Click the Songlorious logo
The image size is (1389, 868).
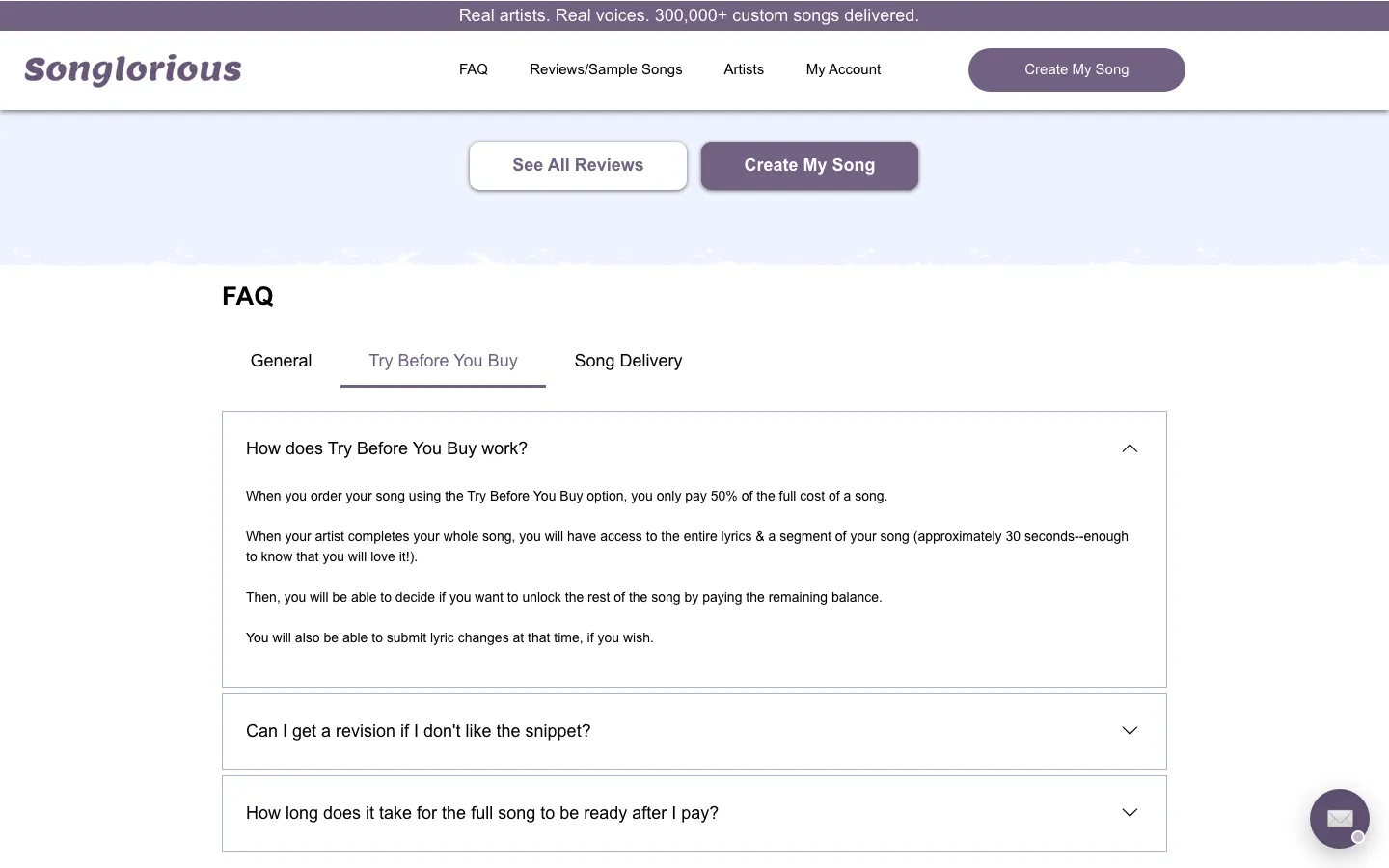click(x=133, y=69)
